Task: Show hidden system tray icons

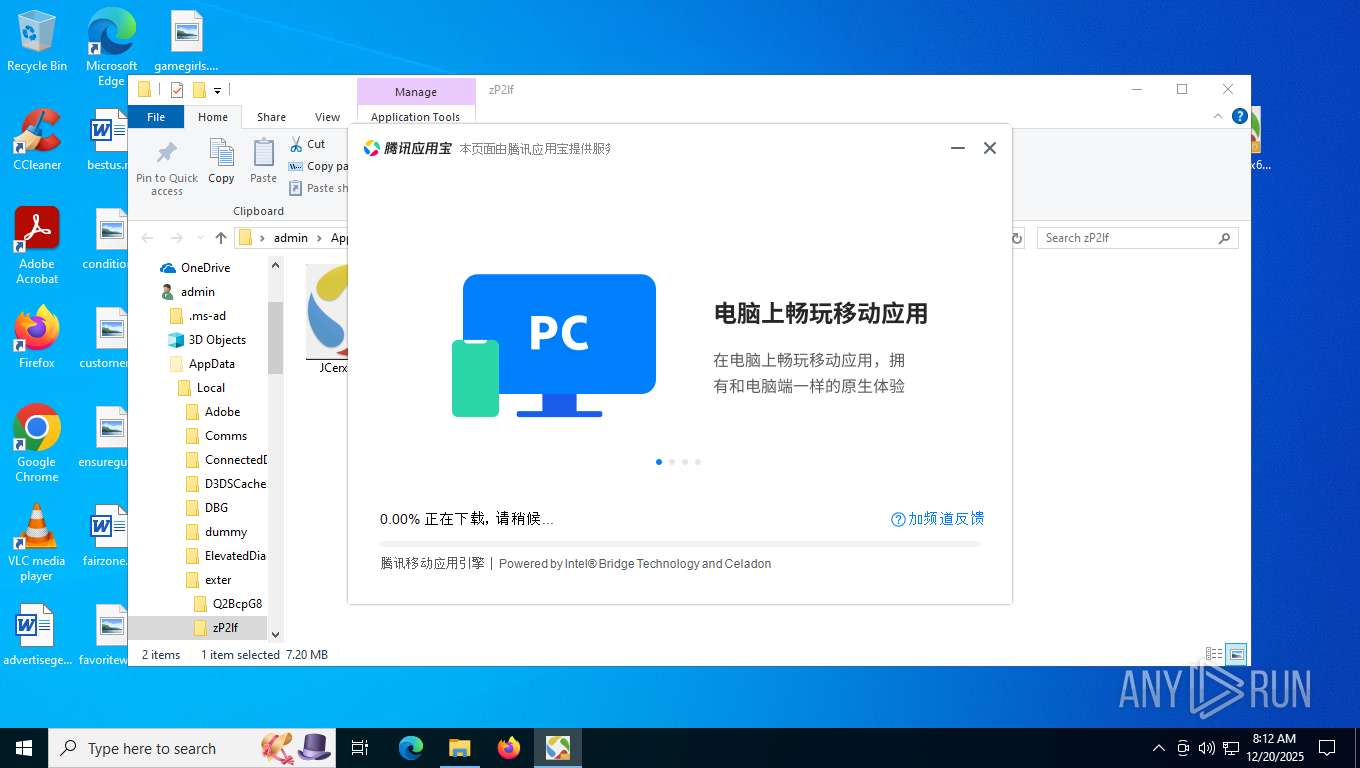Action: pos(1159,748)
